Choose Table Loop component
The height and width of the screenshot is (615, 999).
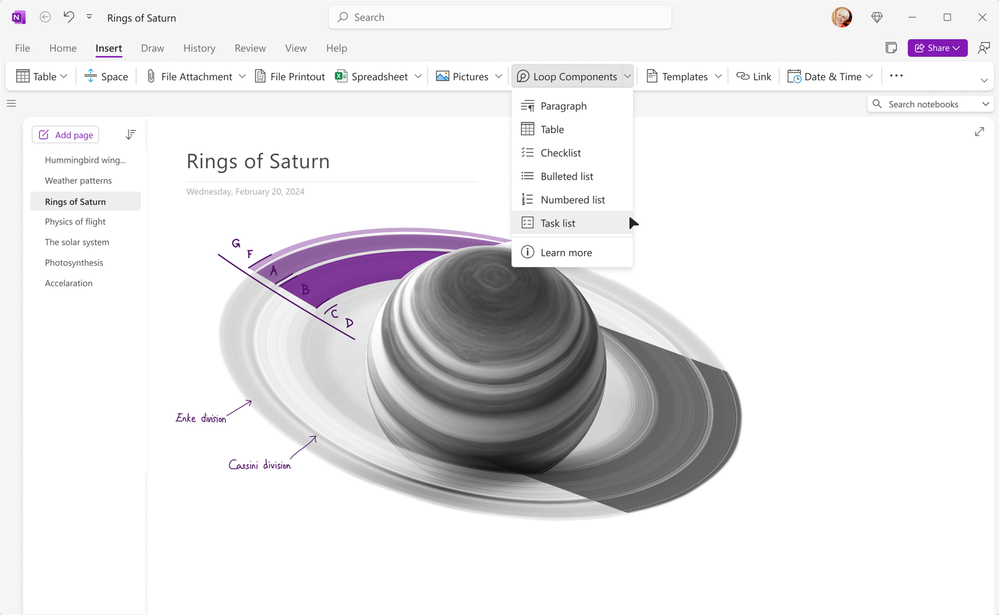tap(572, 129)
